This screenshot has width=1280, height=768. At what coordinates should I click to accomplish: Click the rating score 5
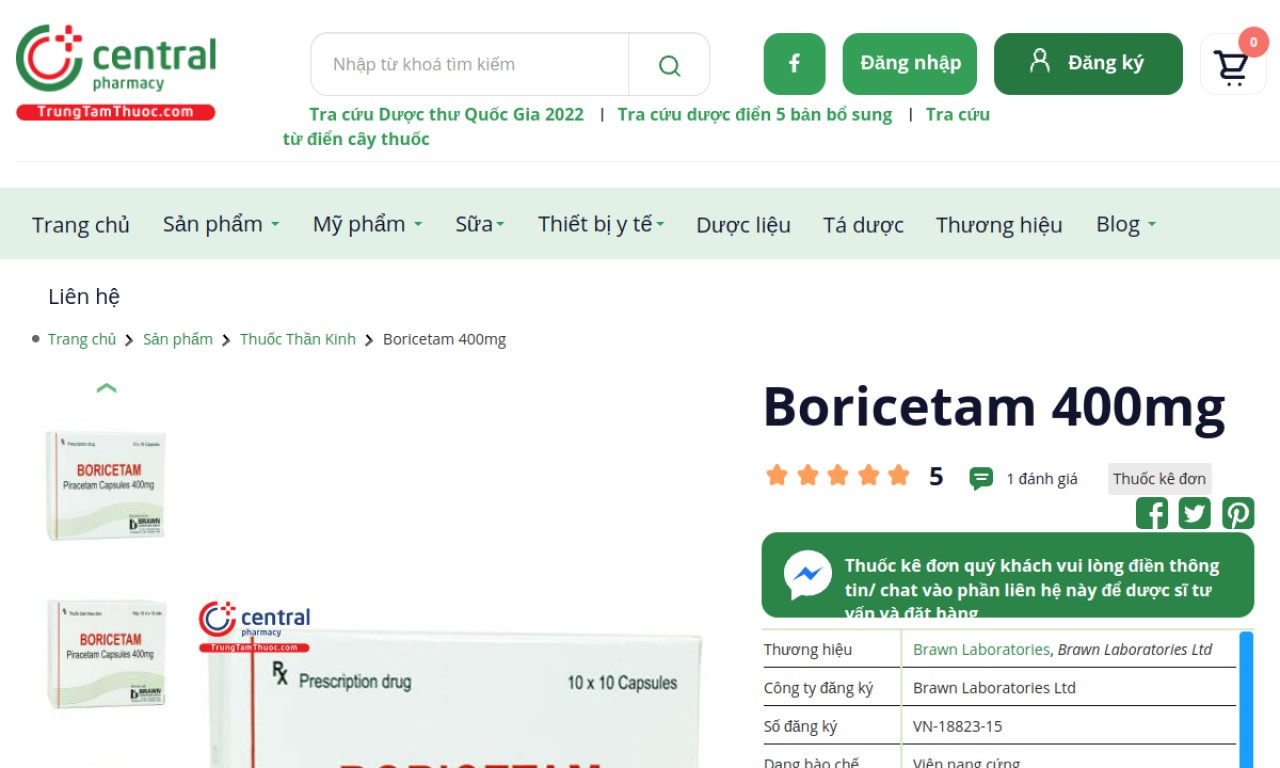click(x=936, y=476)
